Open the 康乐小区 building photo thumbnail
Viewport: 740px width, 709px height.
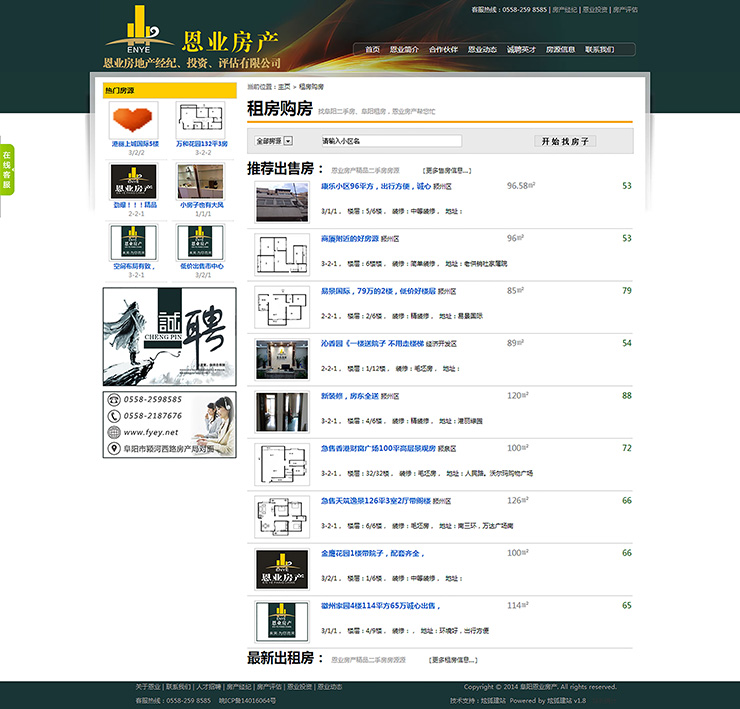coord(282,203)
